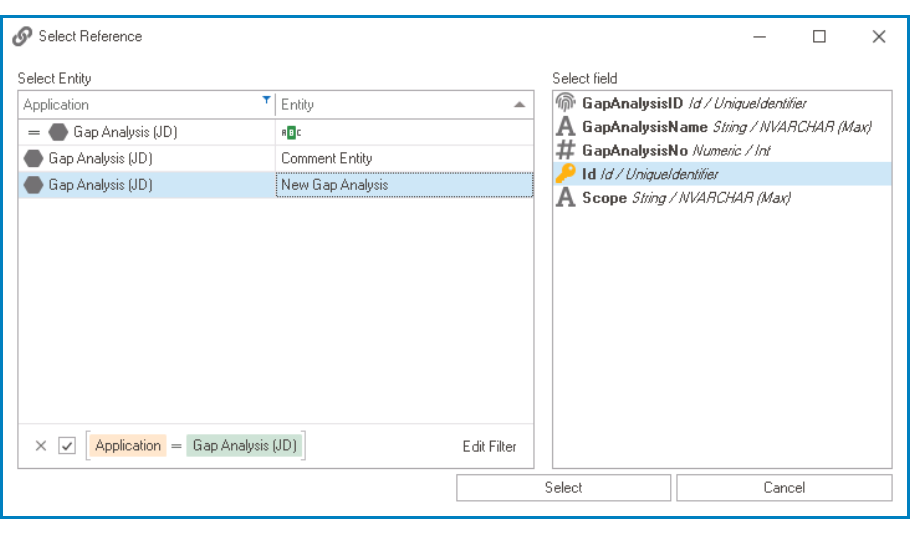Click the string type icon beside Scope

pyautogui.click(x=565, y=198)
